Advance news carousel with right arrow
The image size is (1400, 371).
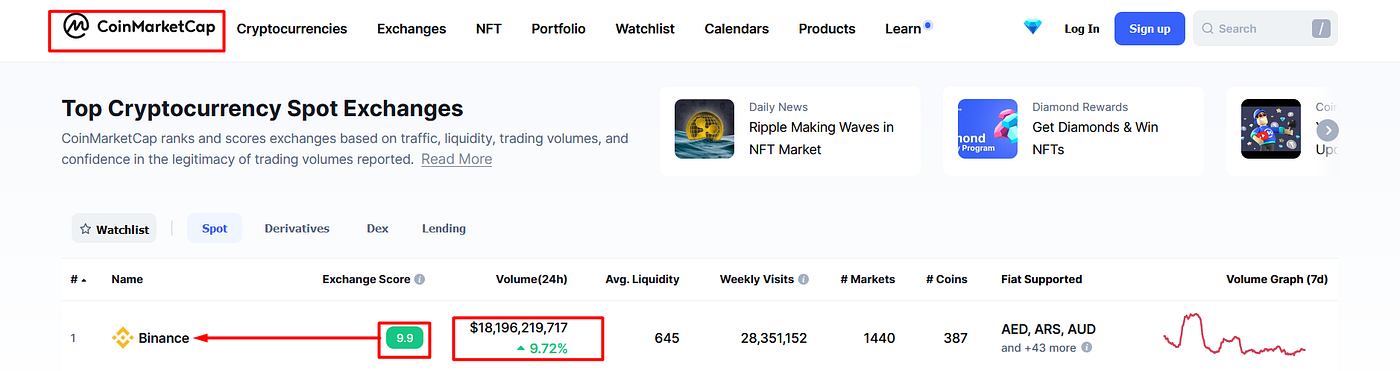1327,130
